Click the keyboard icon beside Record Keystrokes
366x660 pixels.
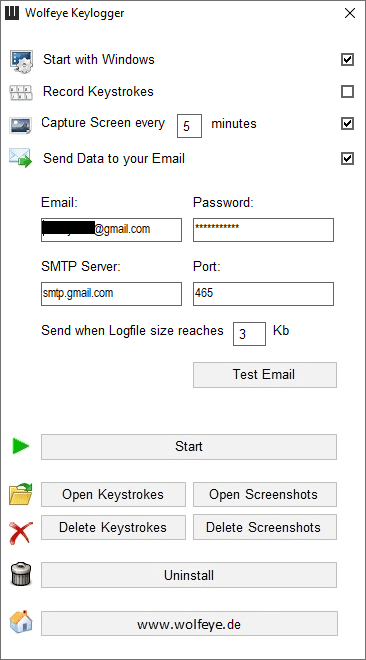point(21,93)
